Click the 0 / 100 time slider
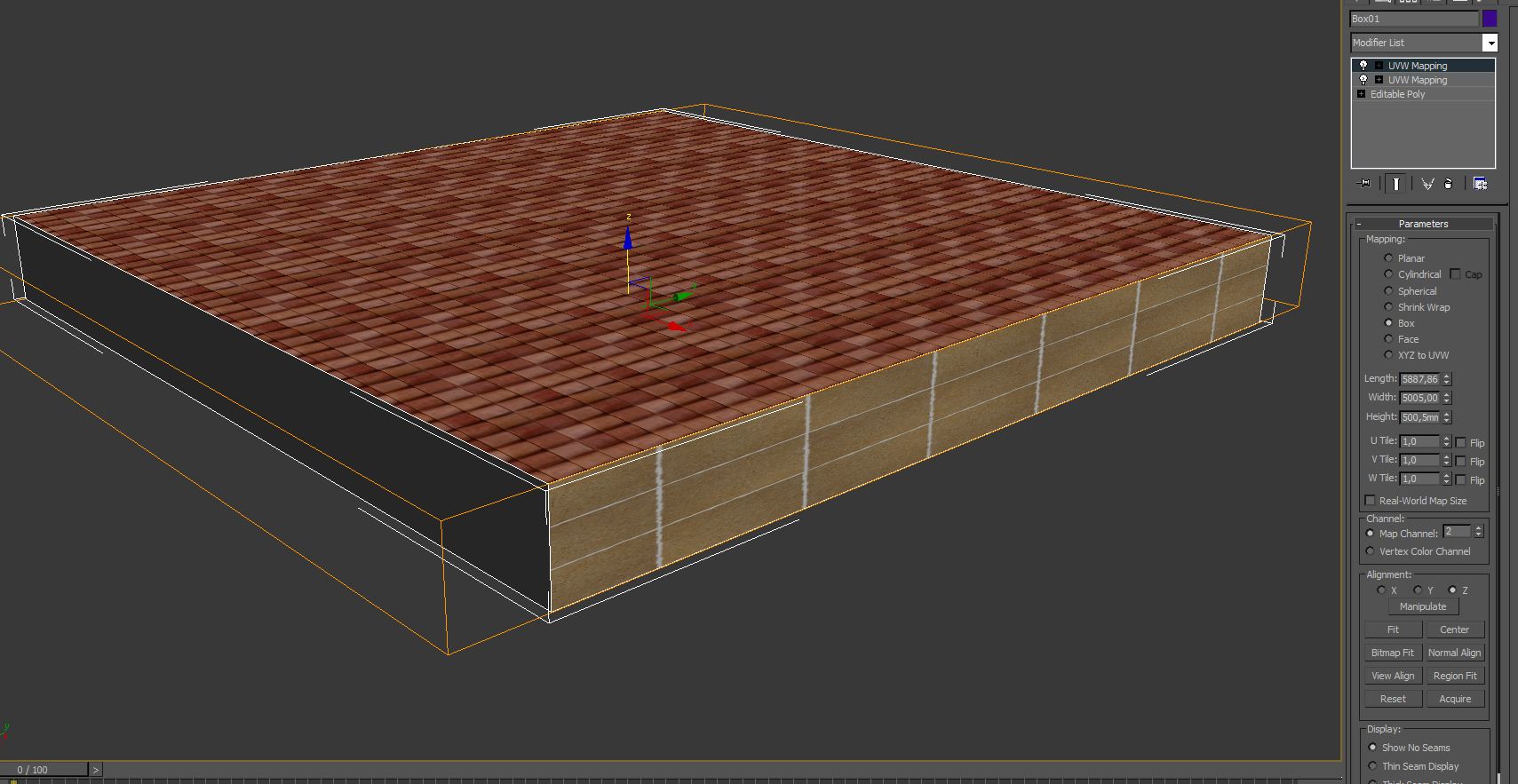Screen dimensions: 1518x784 click(44, 770)
